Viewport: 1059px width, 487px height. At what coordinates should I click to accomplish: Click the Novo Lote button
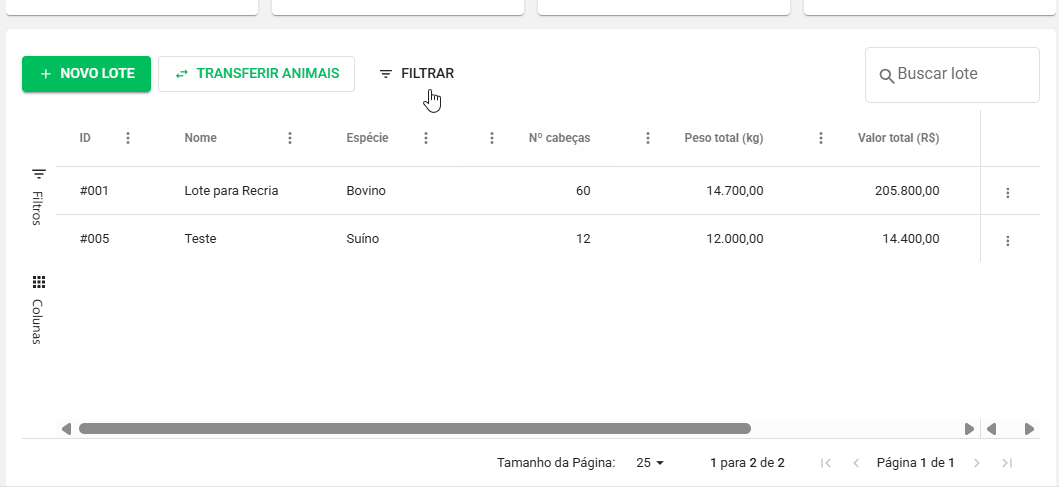point(86,74)
